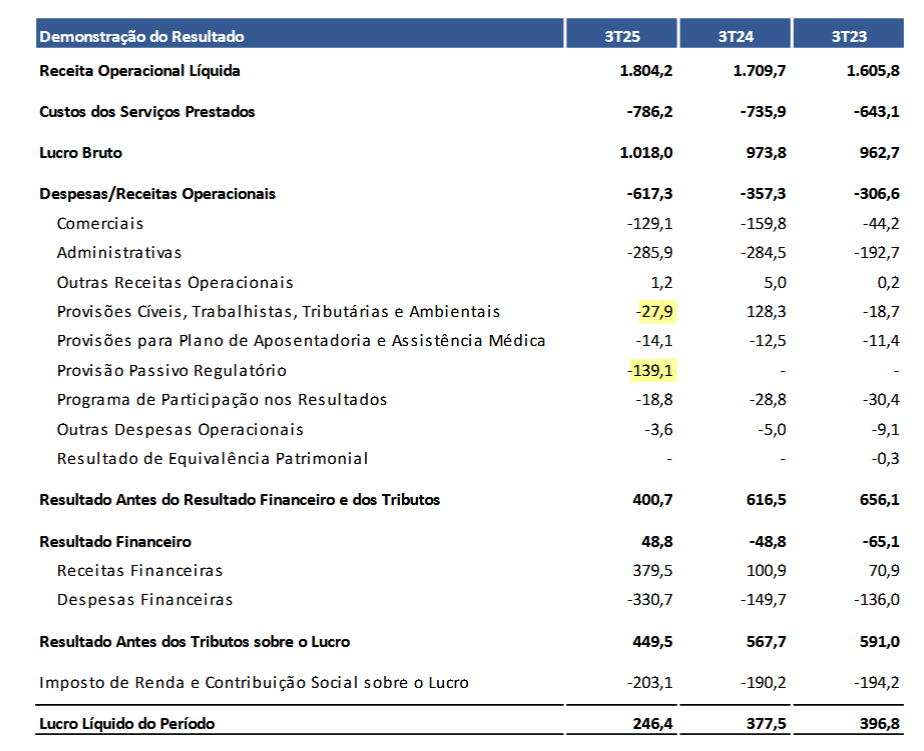Select the Receita Operacional Líquida row label
Viewport: 924px width, 751px height.
(139, 71)
